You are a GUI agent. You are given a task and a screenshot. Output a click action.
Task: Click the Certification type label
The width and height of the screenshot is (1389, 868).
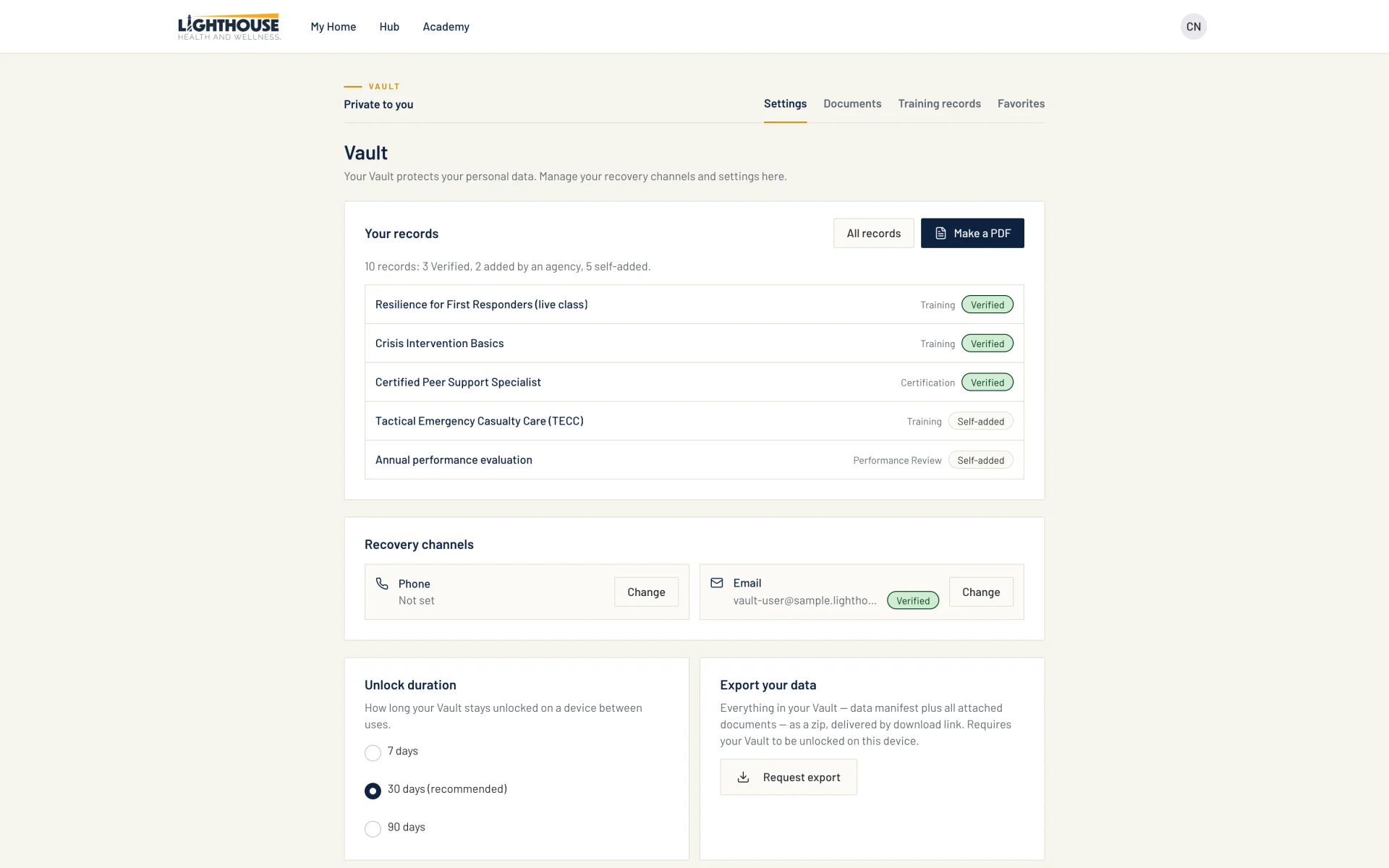(927, 383)
